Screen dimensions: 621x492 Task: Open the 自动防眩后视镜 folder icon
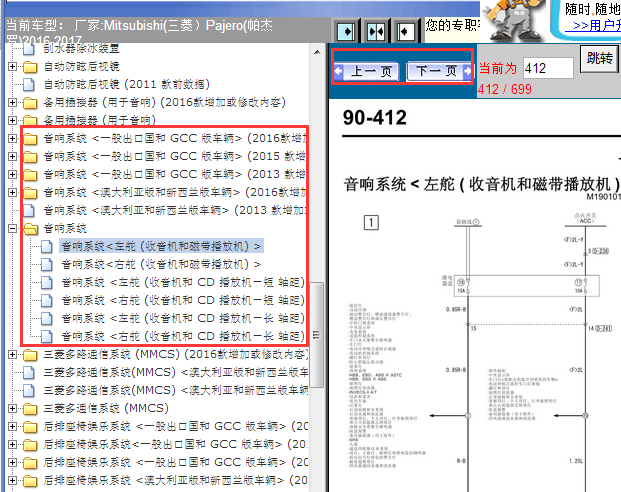click(30, 67)
